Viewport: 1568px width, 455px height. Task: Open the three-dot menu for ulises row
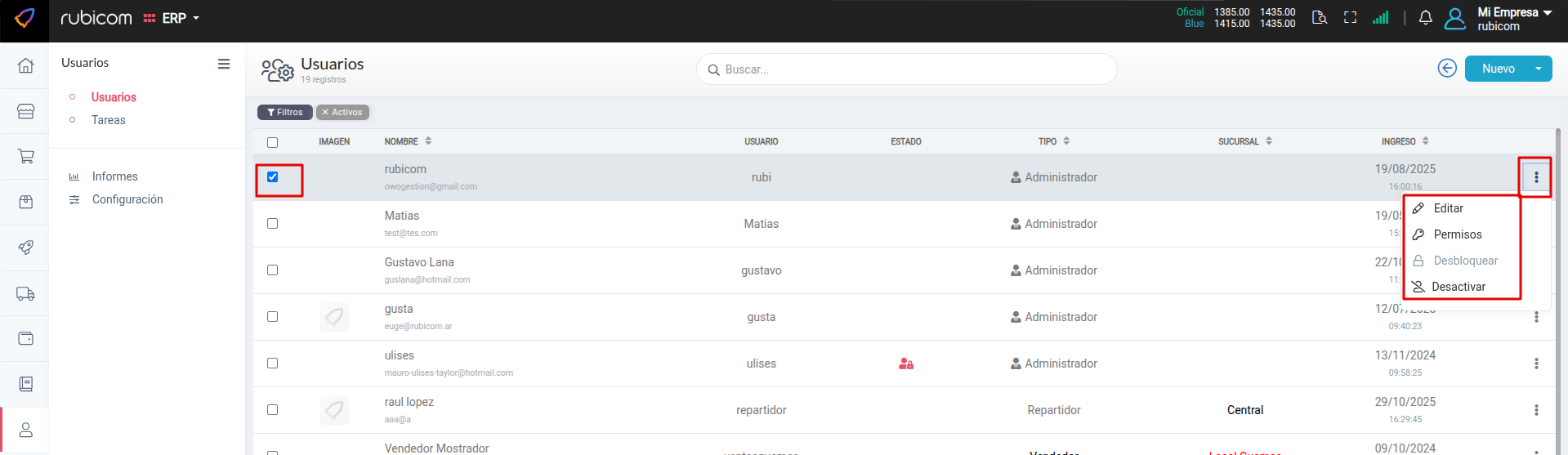pos(1535,364)
